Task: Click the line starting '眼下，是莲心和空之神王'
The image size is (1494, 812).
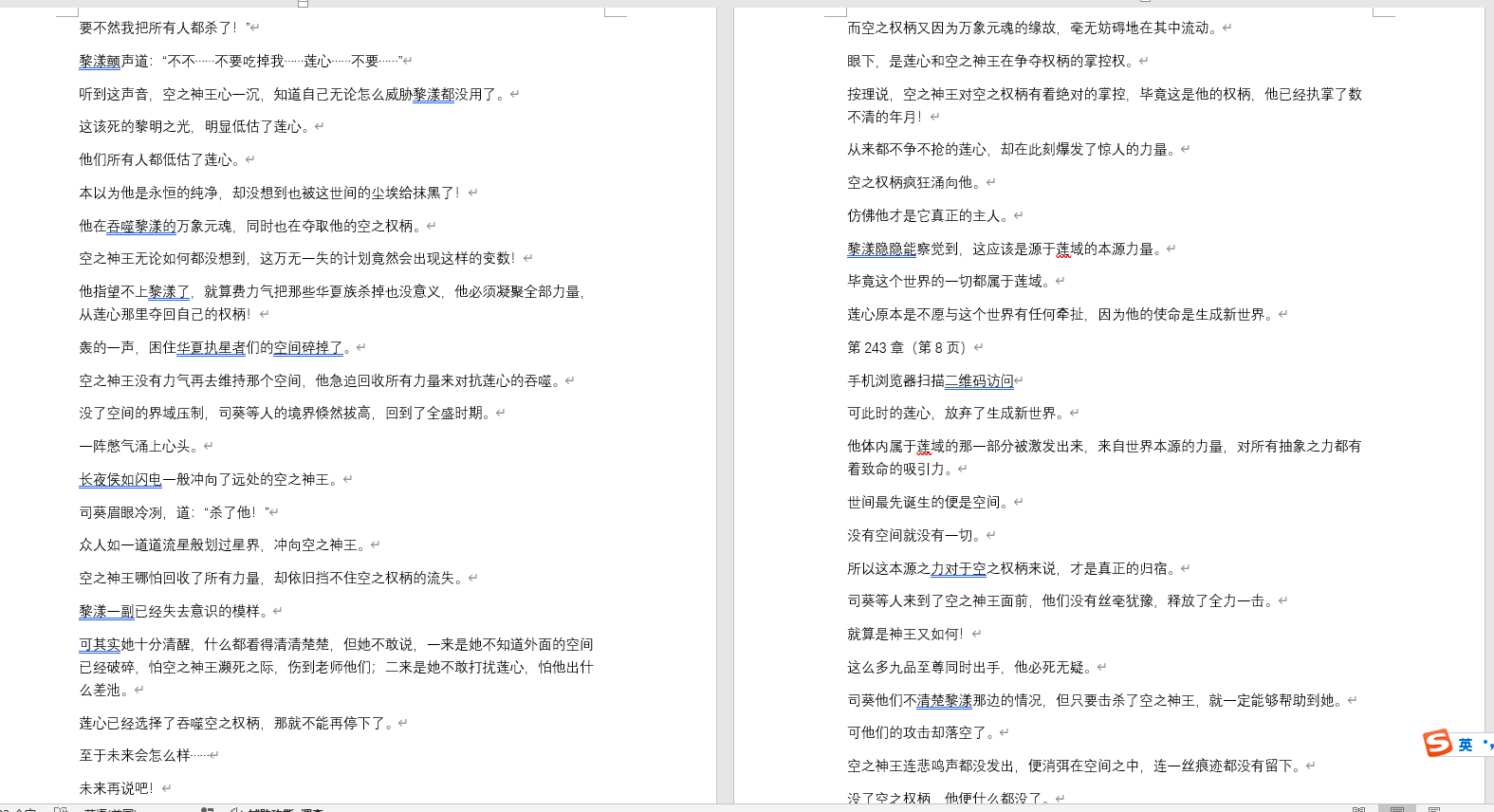Action: pyautogui.click(x=992, y=61)
